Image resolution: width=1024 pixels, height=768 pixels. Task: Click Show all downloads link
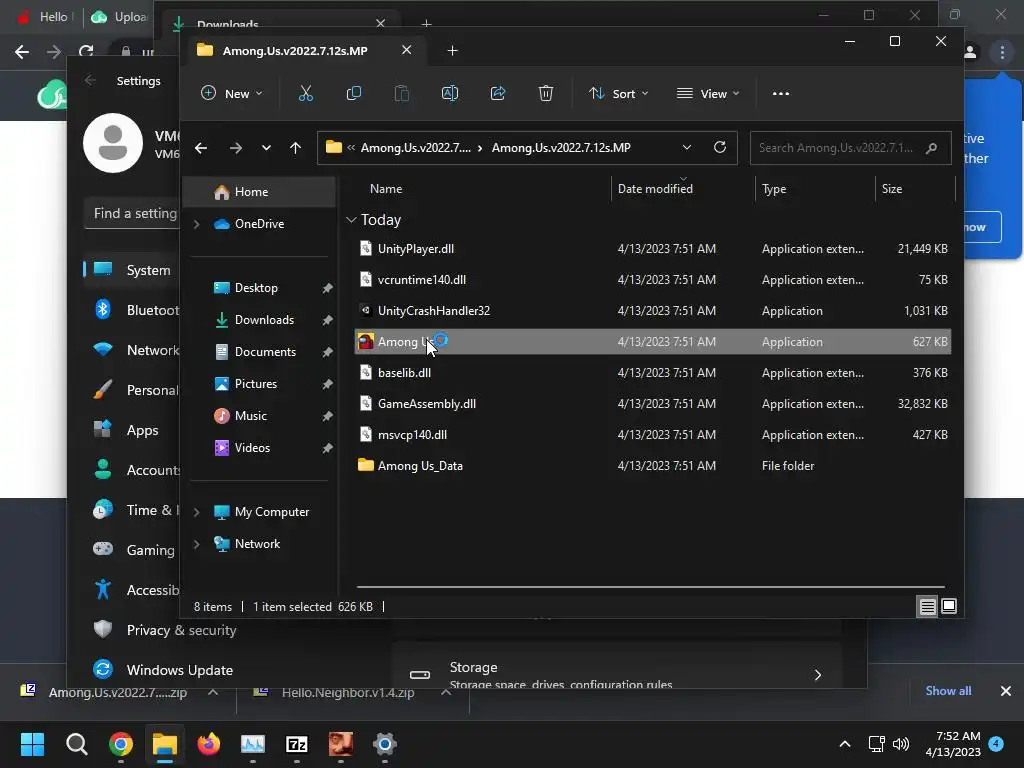tap(948, 691)
